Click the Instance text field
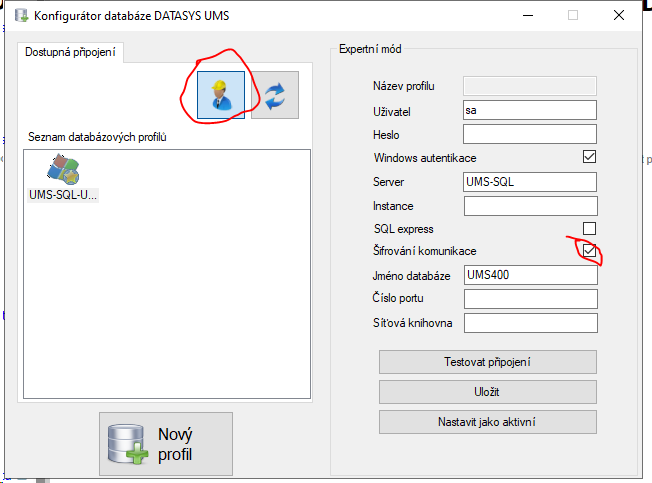Screen dimensions: 652x483 (x=530, y=206)
